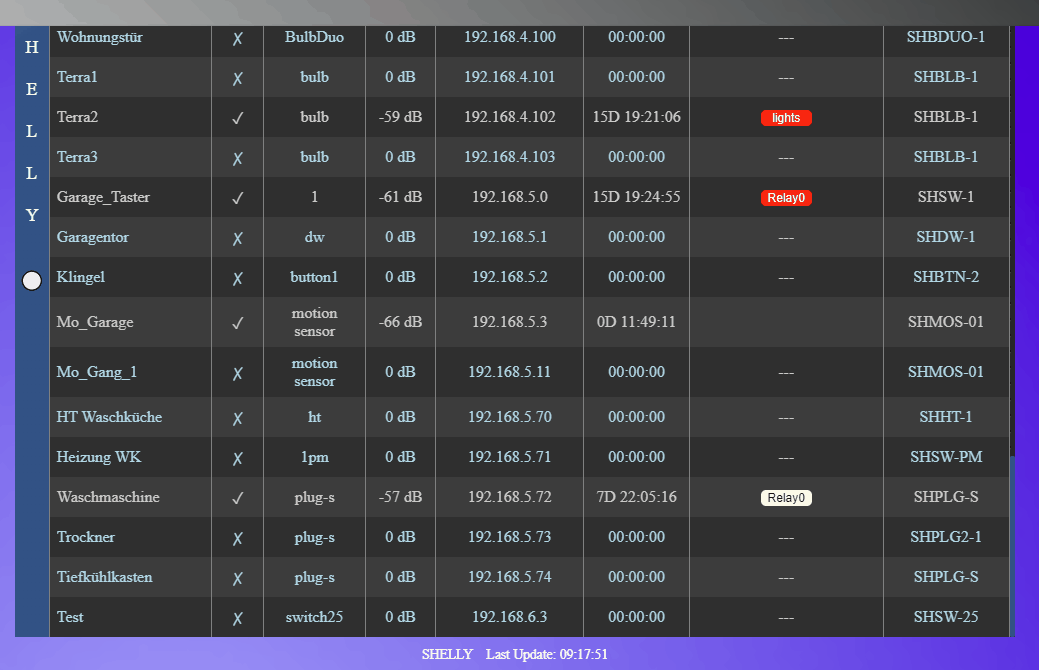Click the SHMOS-01 type for Mo_Gang_1
The width and height of the screenshot is (1039, 670).
(946, 372)
